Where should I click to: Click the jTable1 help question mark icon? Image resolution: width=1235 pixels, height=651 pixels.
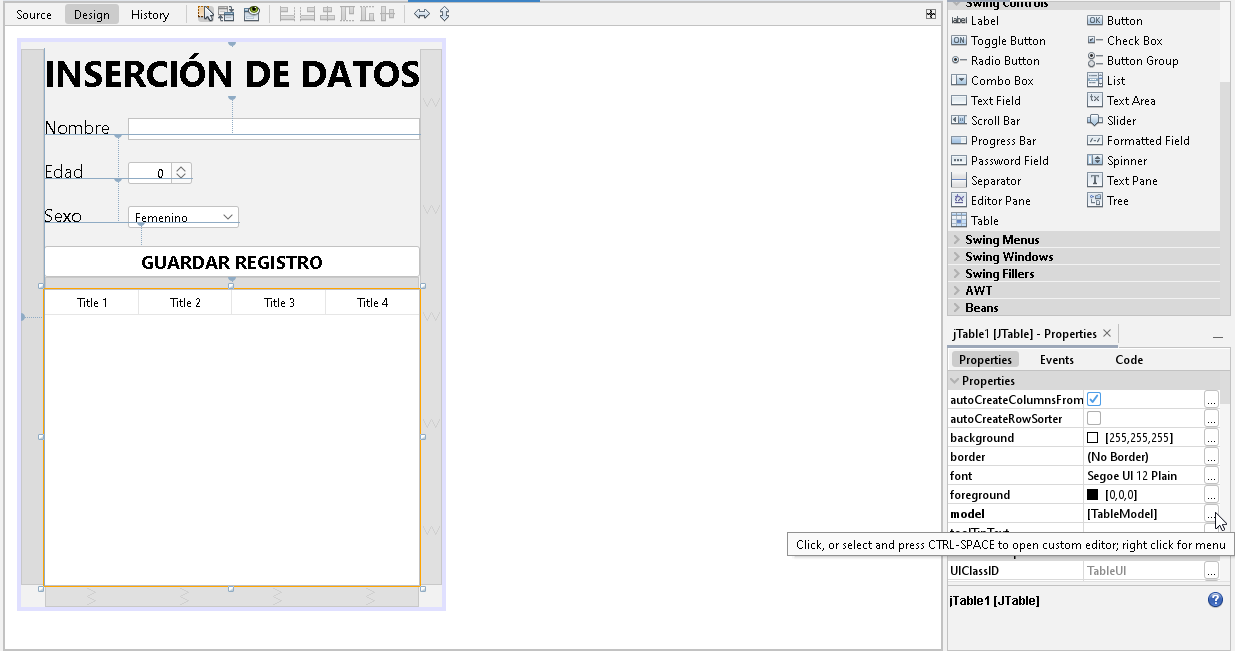[x=1215, y=599]
